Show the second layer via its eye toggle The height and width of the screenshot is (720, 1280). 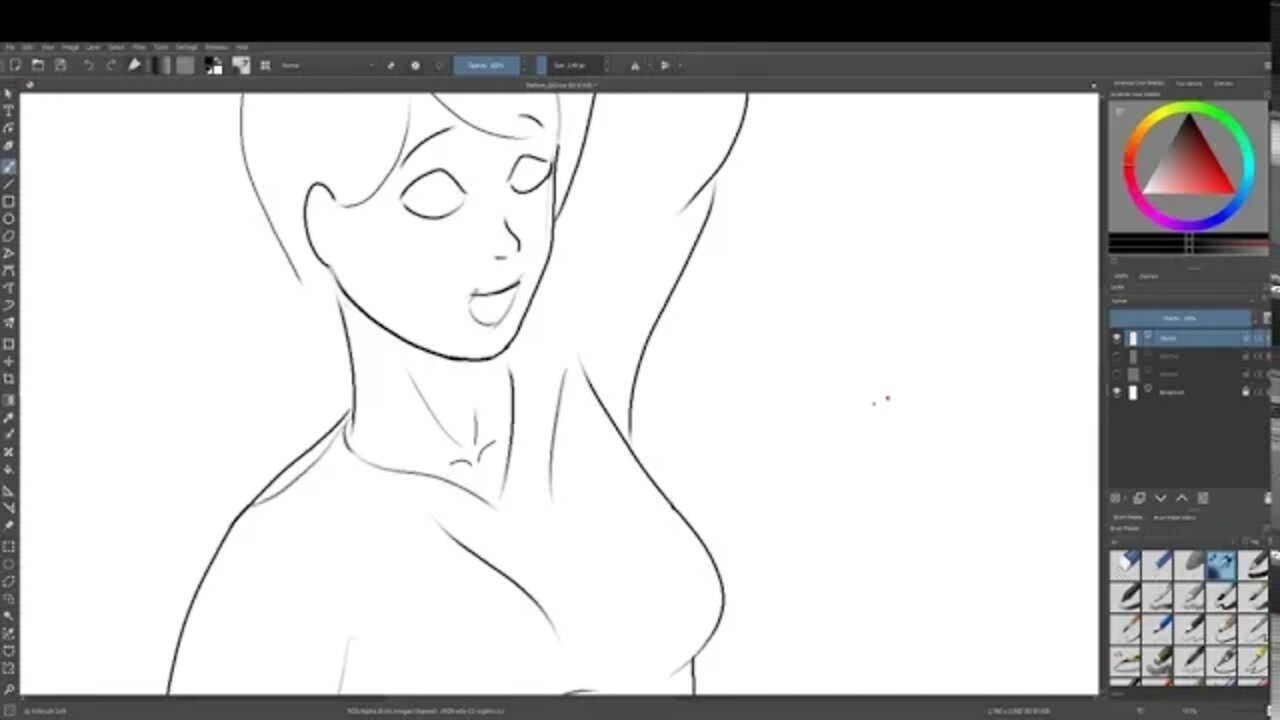click(1117, 356)
